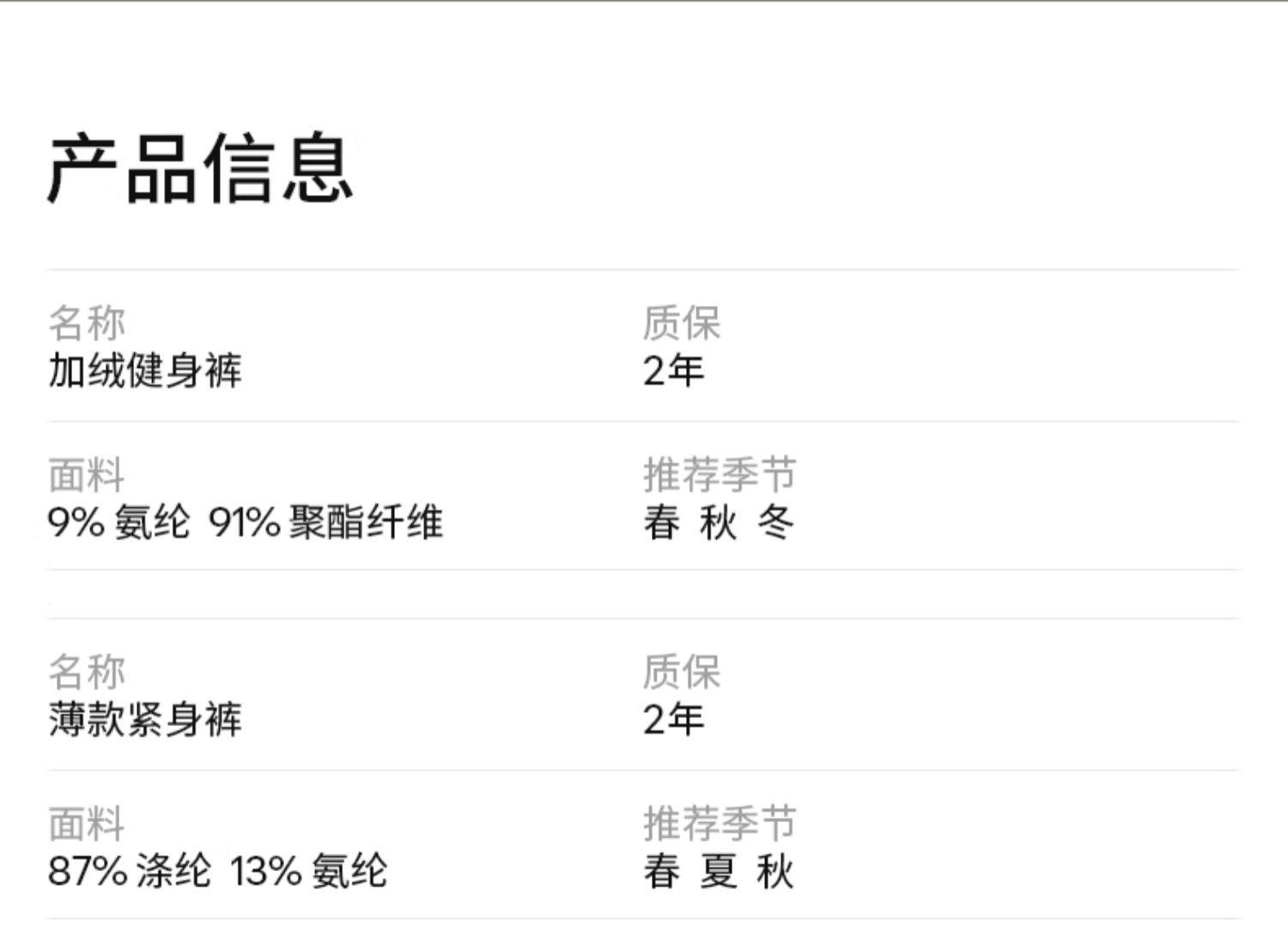1288x945 pixels.
Task: Click the 推荐季节 label above 春 秋 冬
Action: tap(720, 475)
